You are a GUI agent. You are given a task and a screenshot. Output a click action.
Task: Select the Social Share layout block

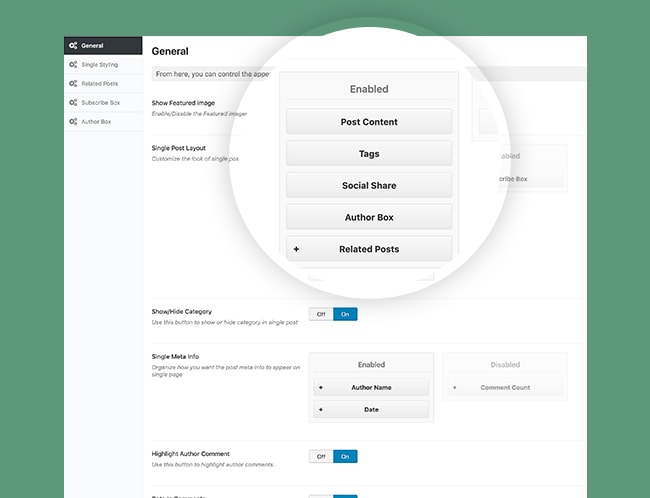tap(369, 185)
